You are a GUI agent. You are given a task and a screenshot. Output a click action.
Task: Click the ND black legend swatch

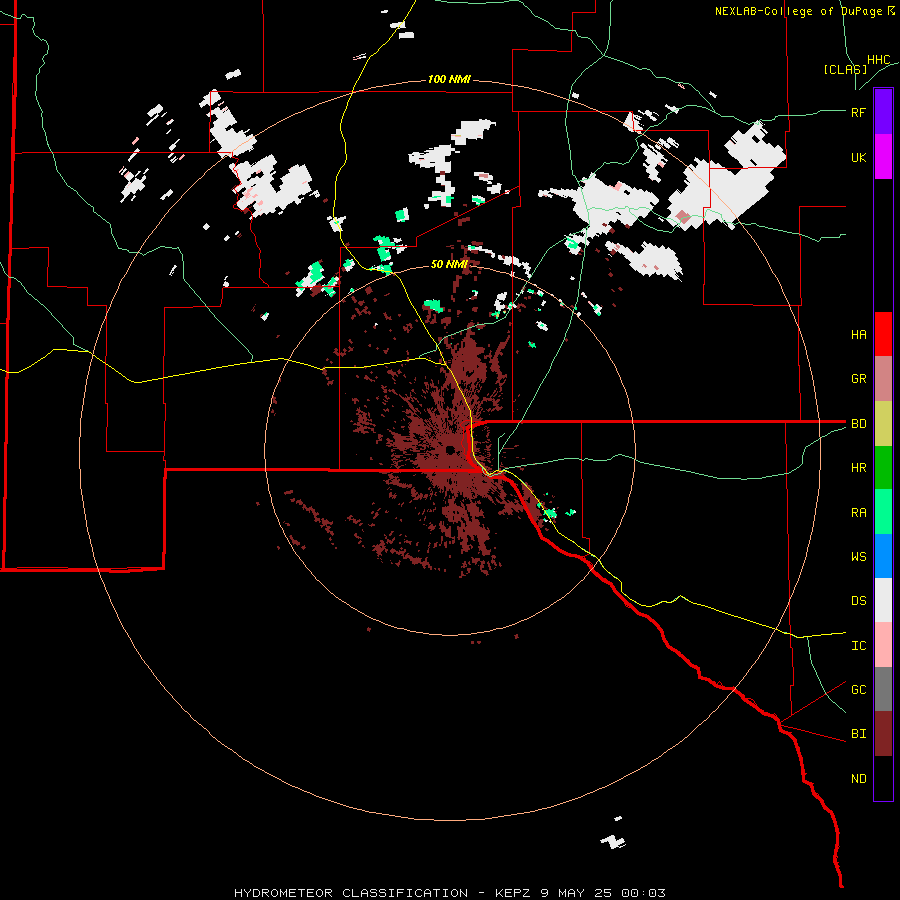click(x=883, y=778)
